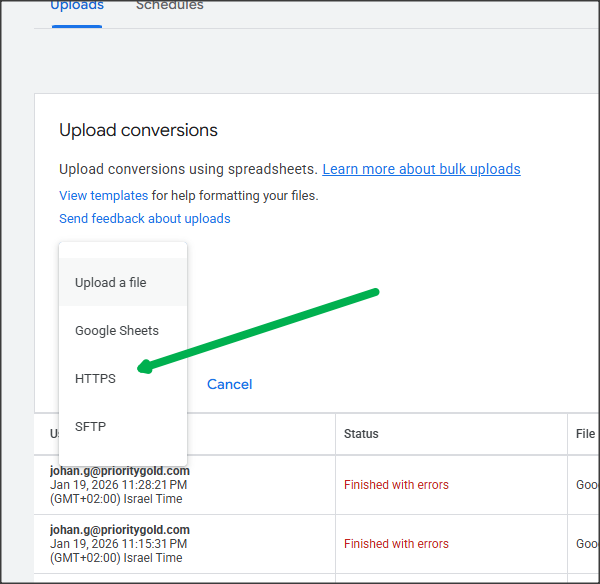Open the Schedules tab
The image size is (600, 584).
169,6
